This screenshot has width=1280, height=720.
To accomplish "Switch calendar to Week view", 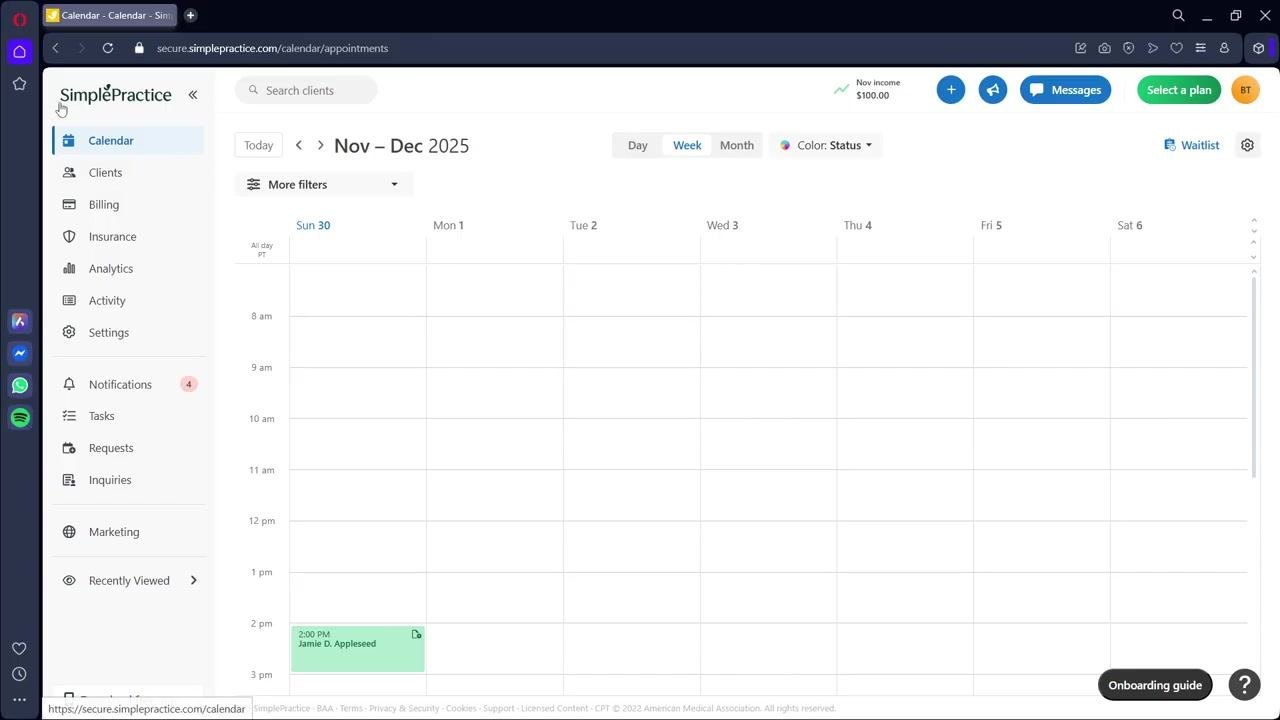I will pyautogui.click(x=687, y=145).
